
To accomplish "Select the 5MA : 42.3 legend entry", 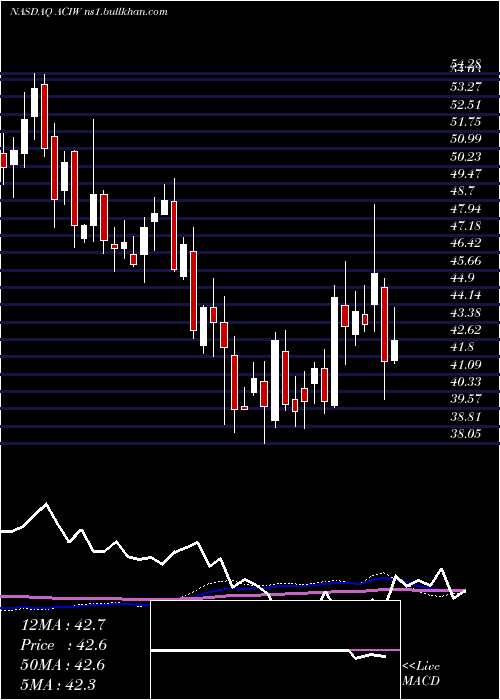I will click(58, 684).
